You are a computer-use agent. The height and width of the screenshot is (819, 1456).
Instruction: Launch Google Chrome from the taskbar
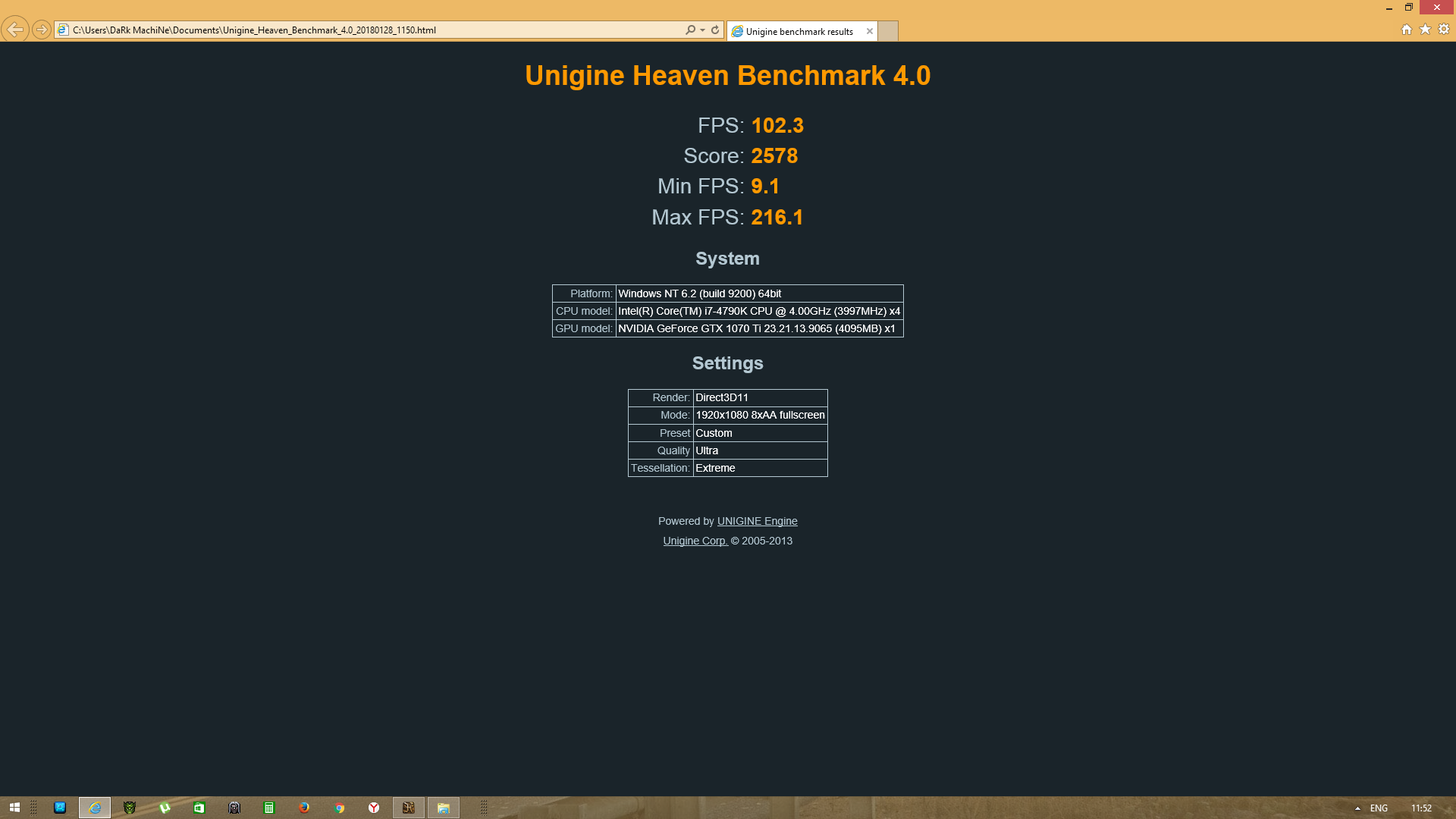coord(339,808)
